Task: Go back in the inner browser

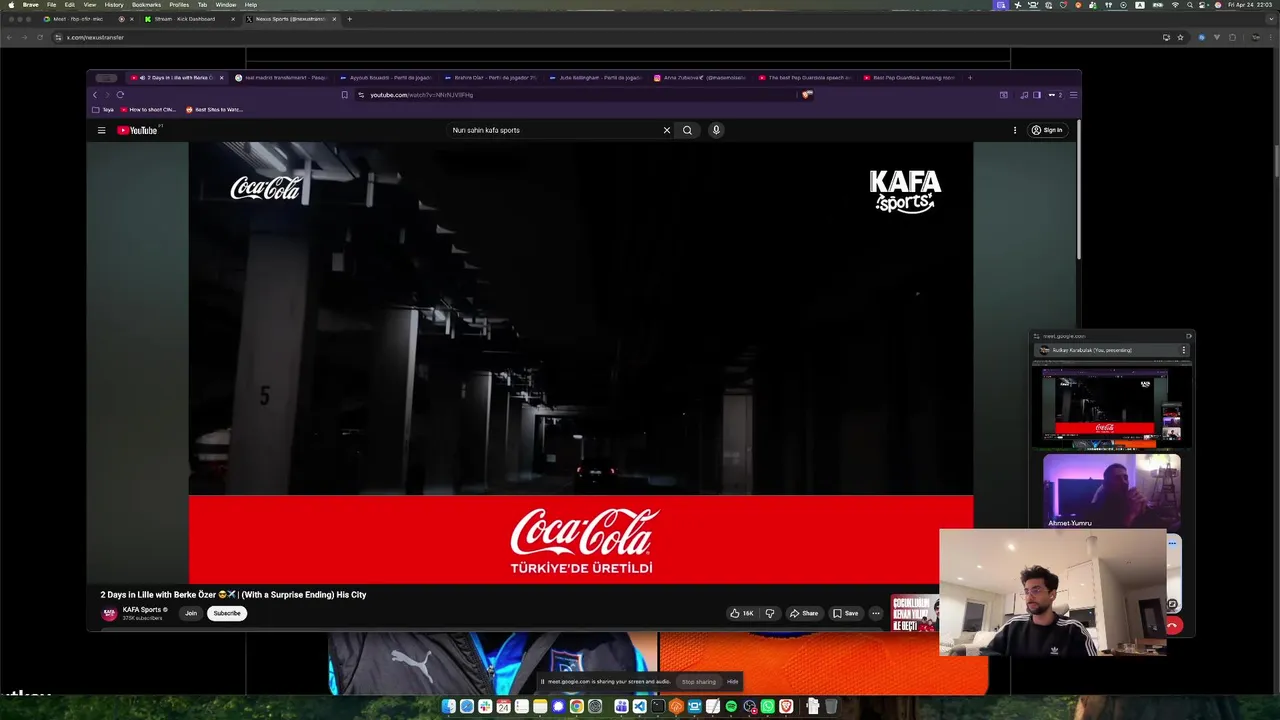Action: tap(96, 95)
